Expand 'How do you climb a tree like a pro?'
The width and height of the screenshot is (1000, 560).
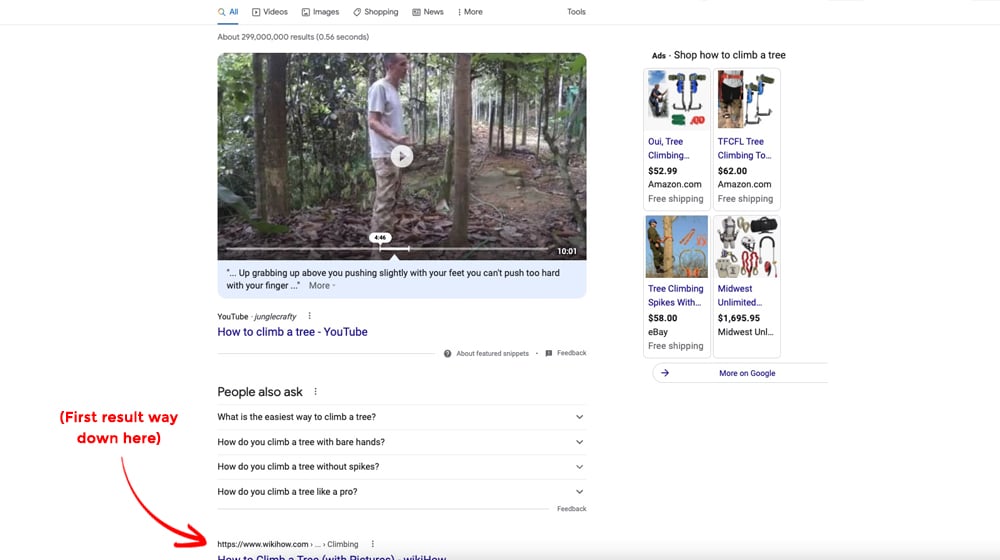(x=402, y=492)
